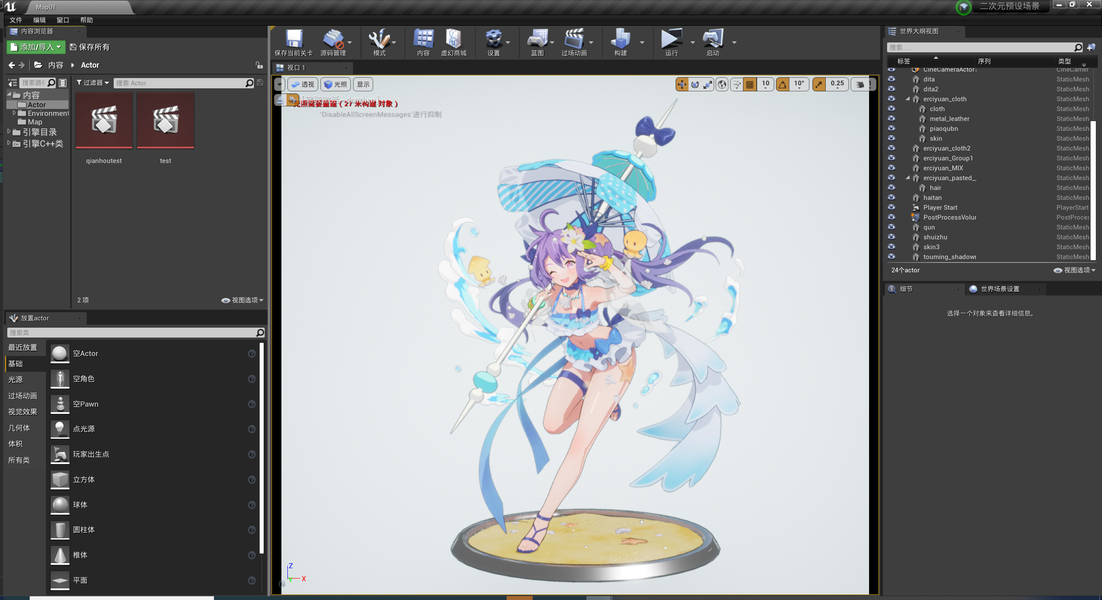Viewport: 1102px width, 600px height.
Task: Toggle surface snapping icon in viewport
Action: click(x=737, y=84)
